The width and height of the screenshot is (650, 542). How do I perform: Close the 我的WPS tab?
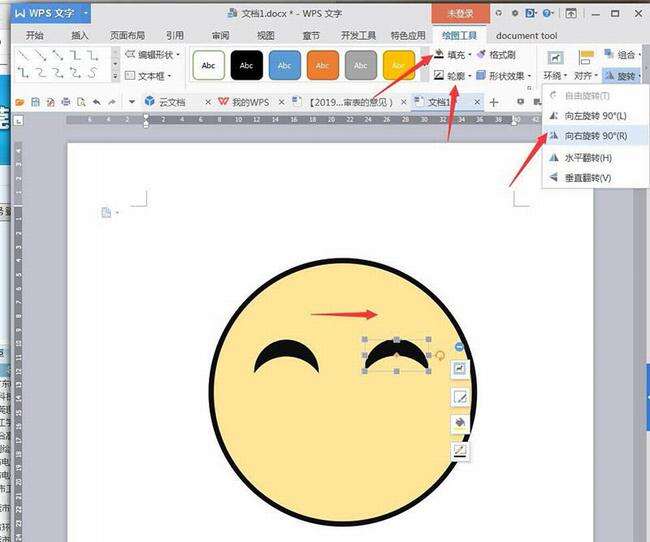point(281,102)
